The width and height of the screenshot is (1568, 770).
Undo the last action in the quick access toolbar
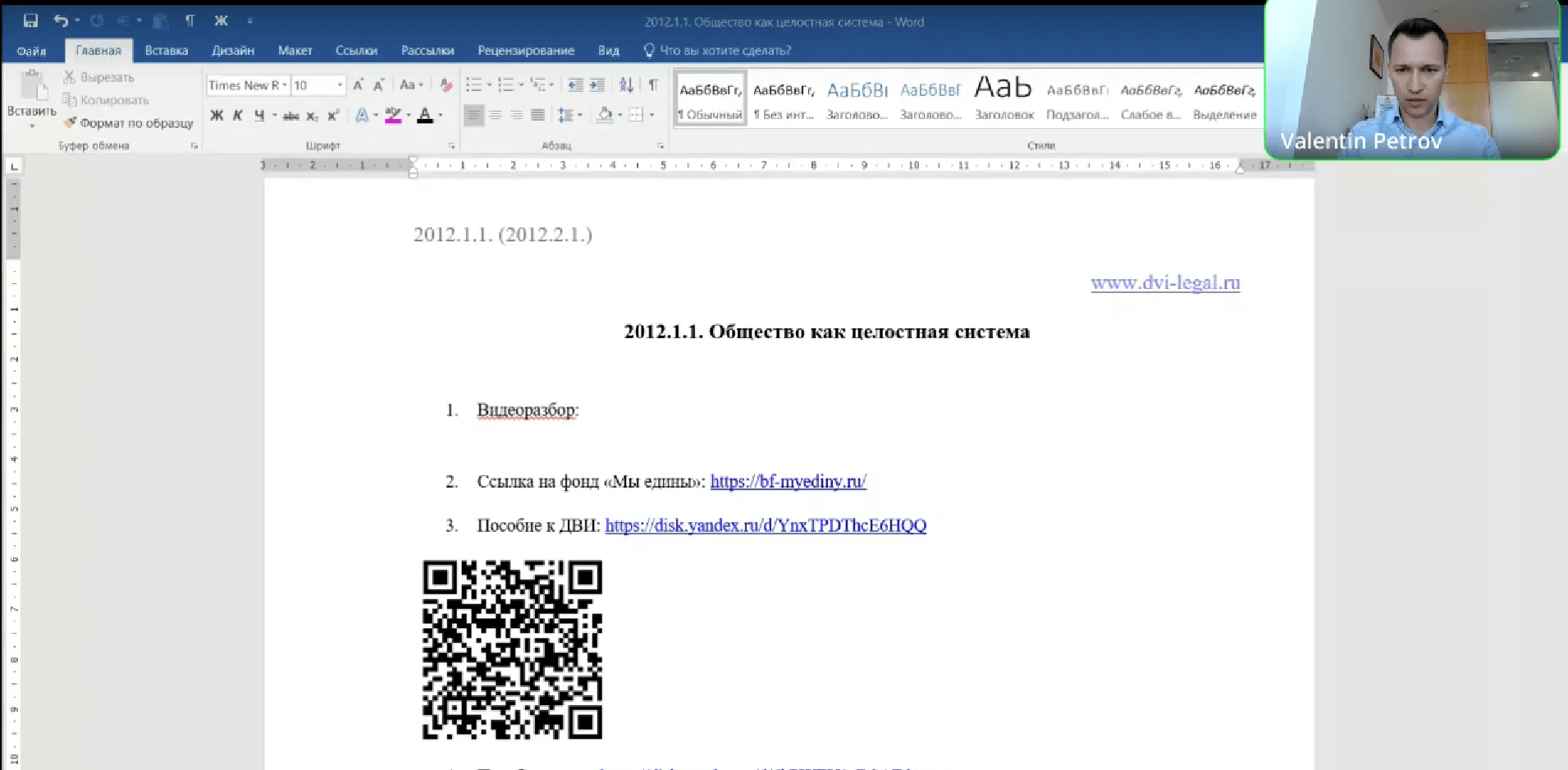[x=61, y=21]
